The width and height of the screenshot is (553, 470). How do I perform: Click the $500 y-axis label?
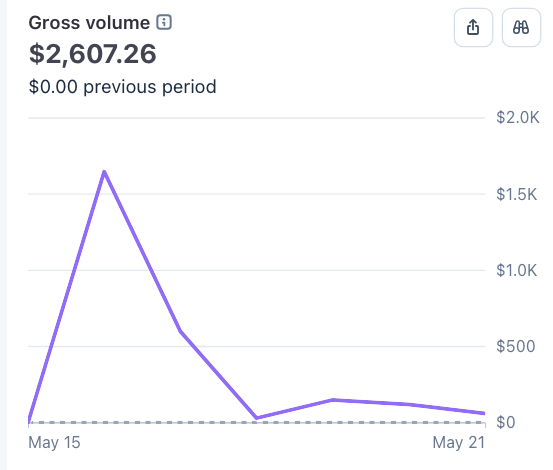click(x=516, y=346)
